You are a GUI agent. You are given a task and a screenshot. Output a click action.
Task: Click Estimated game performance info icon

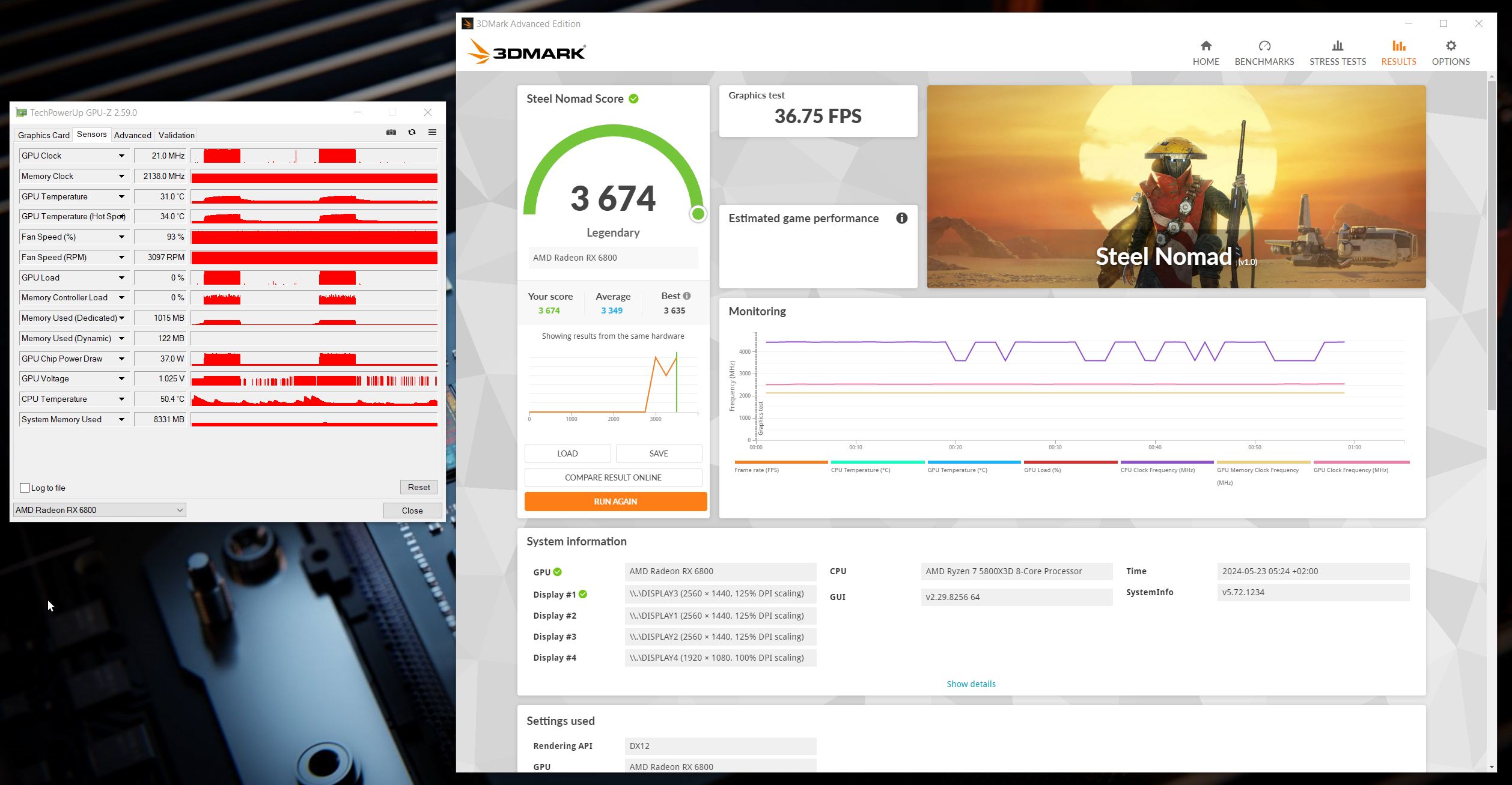(901, 218)
